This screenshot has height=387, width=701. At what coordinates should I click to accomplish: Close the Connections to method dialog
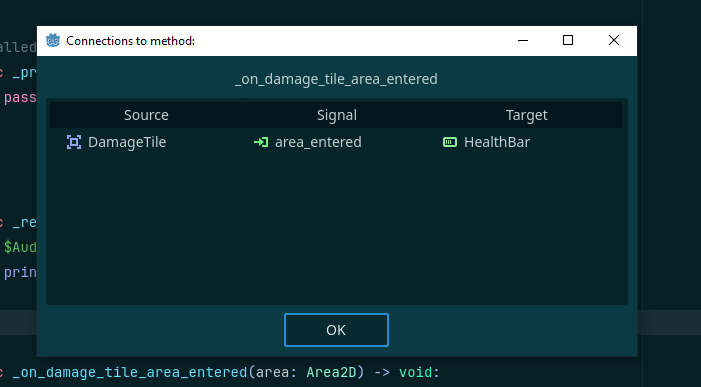point(614,41)
